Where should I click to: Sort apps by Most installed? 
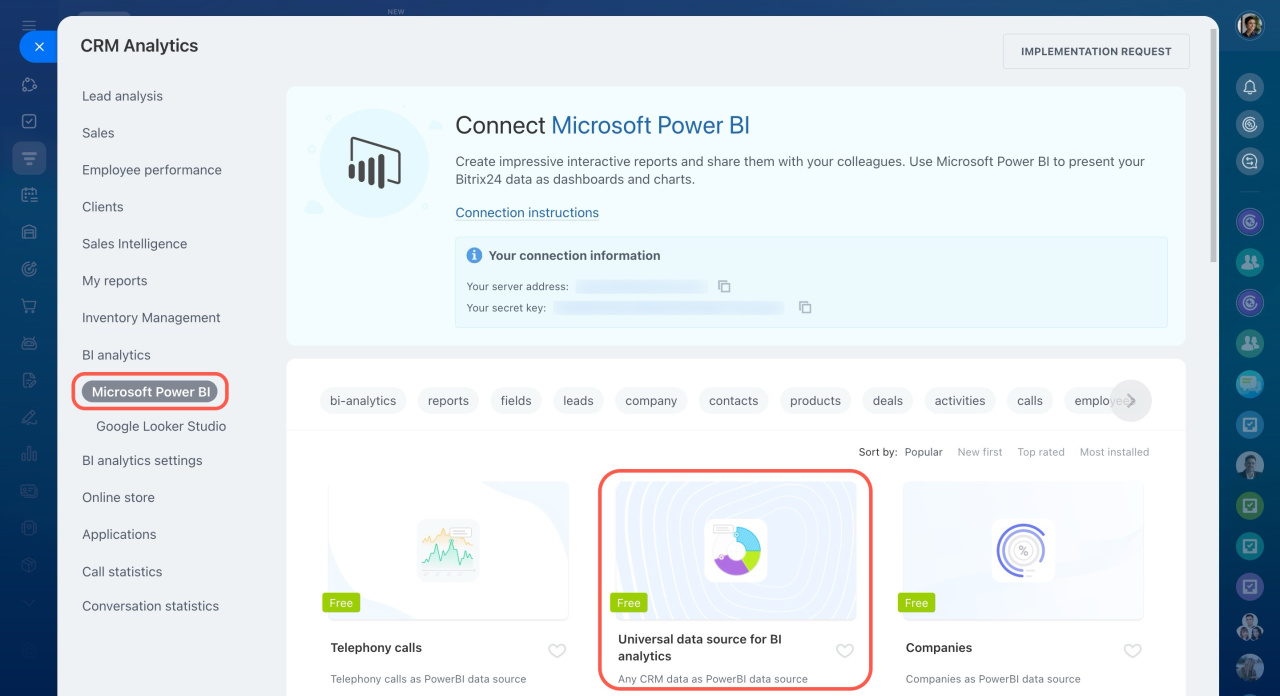(x=1114, y=452)
